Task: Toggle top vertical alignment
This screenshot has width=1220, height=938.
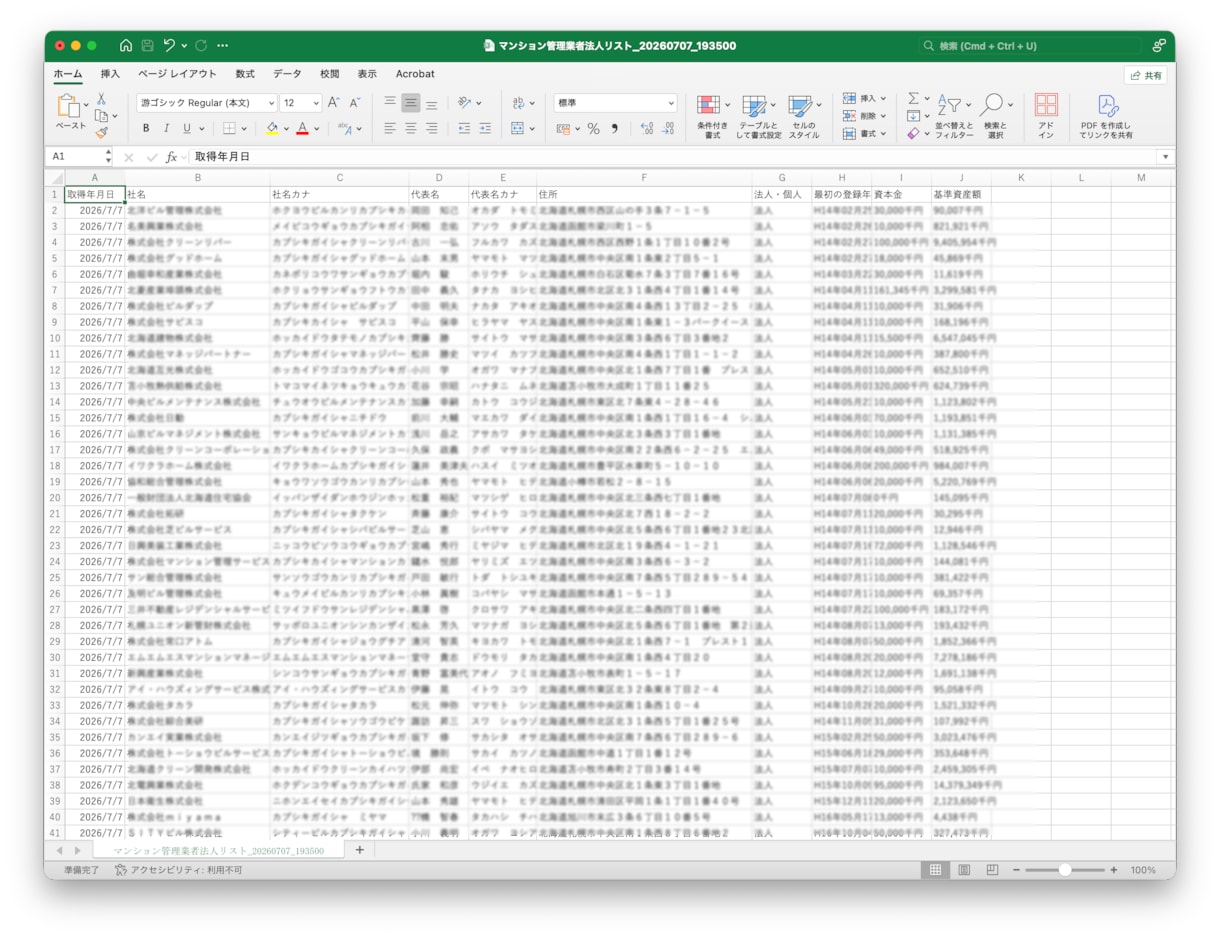Action: [390, 103]
